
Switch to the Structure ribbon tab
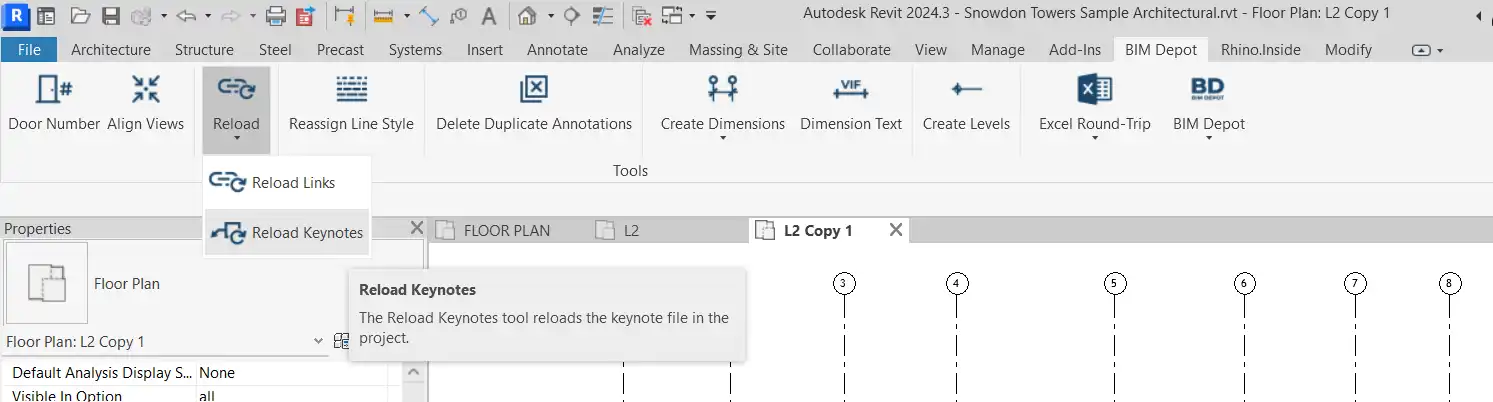(204, 49)
